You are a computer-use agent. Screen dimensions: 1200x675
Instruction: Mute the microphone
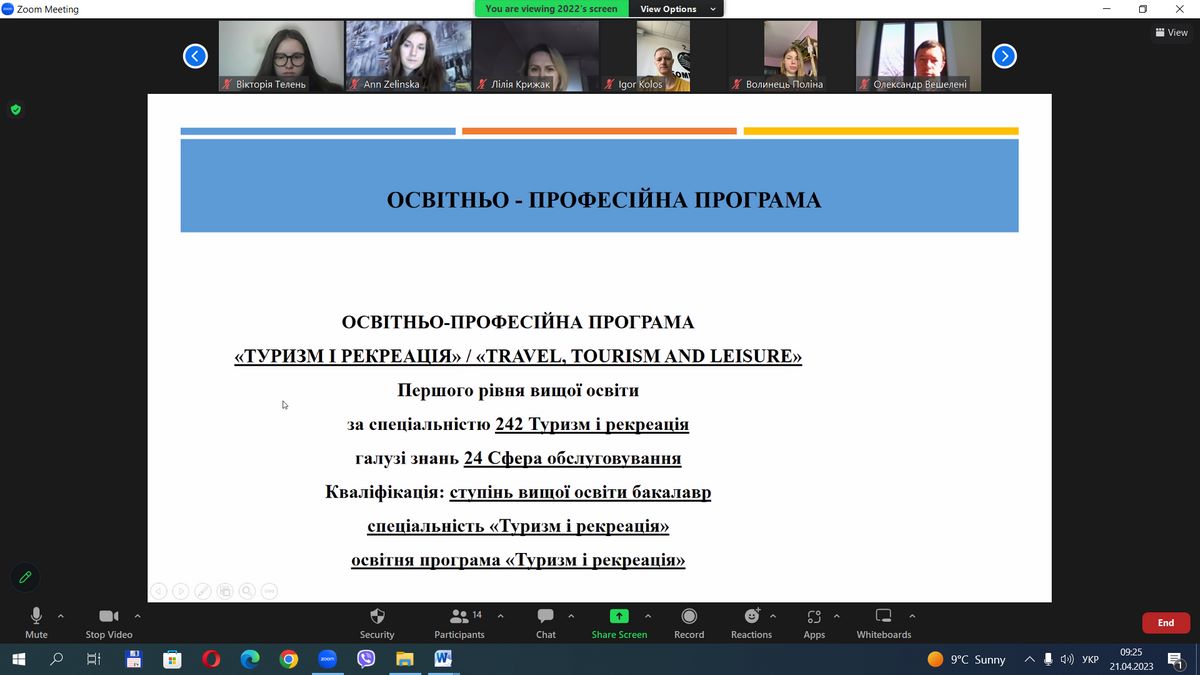coord(36,622)
